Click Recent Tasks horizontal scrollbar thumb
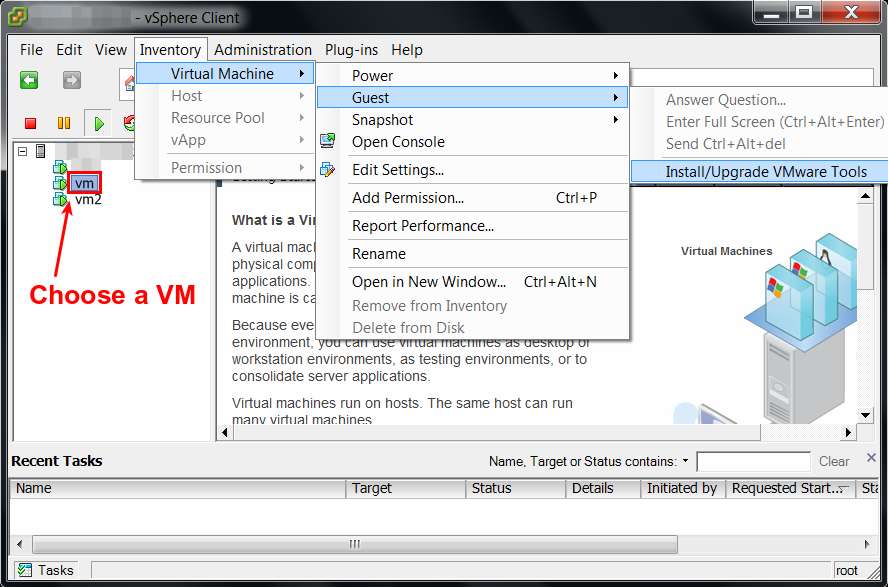Viewport: 888px width, 587px height. [355, 545]
